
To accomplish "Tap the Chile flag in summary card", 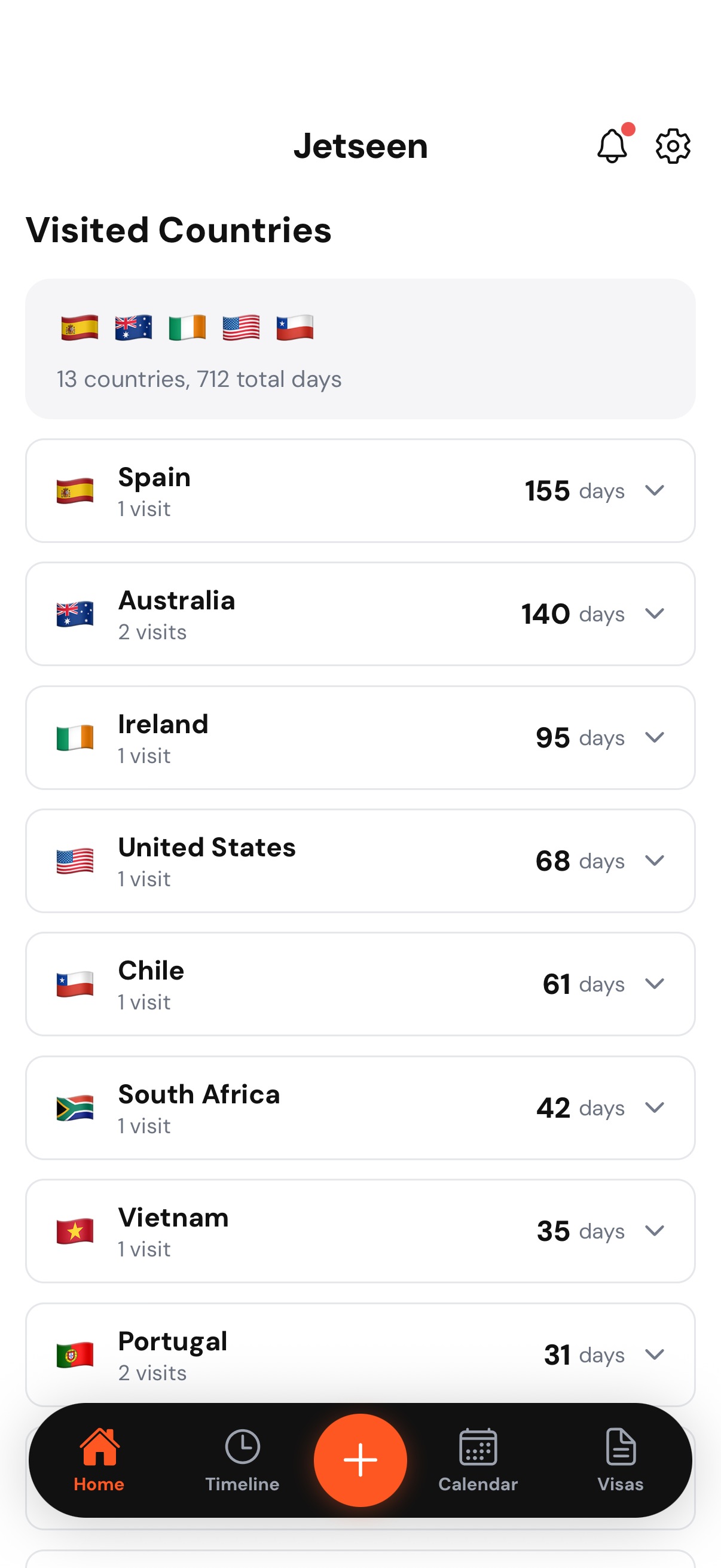I will 295,328.
